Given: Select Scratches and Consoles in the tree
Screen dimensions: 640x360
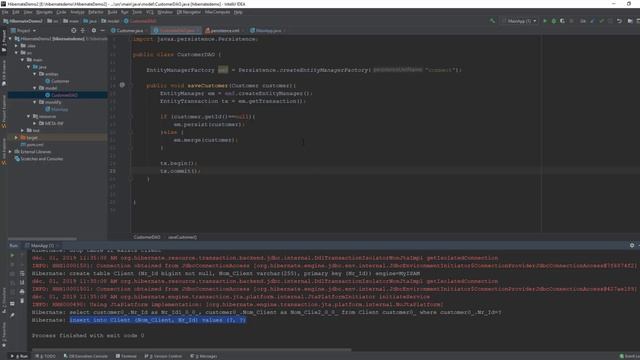Looking at the screenshot, I should click(x=39, y=159).
